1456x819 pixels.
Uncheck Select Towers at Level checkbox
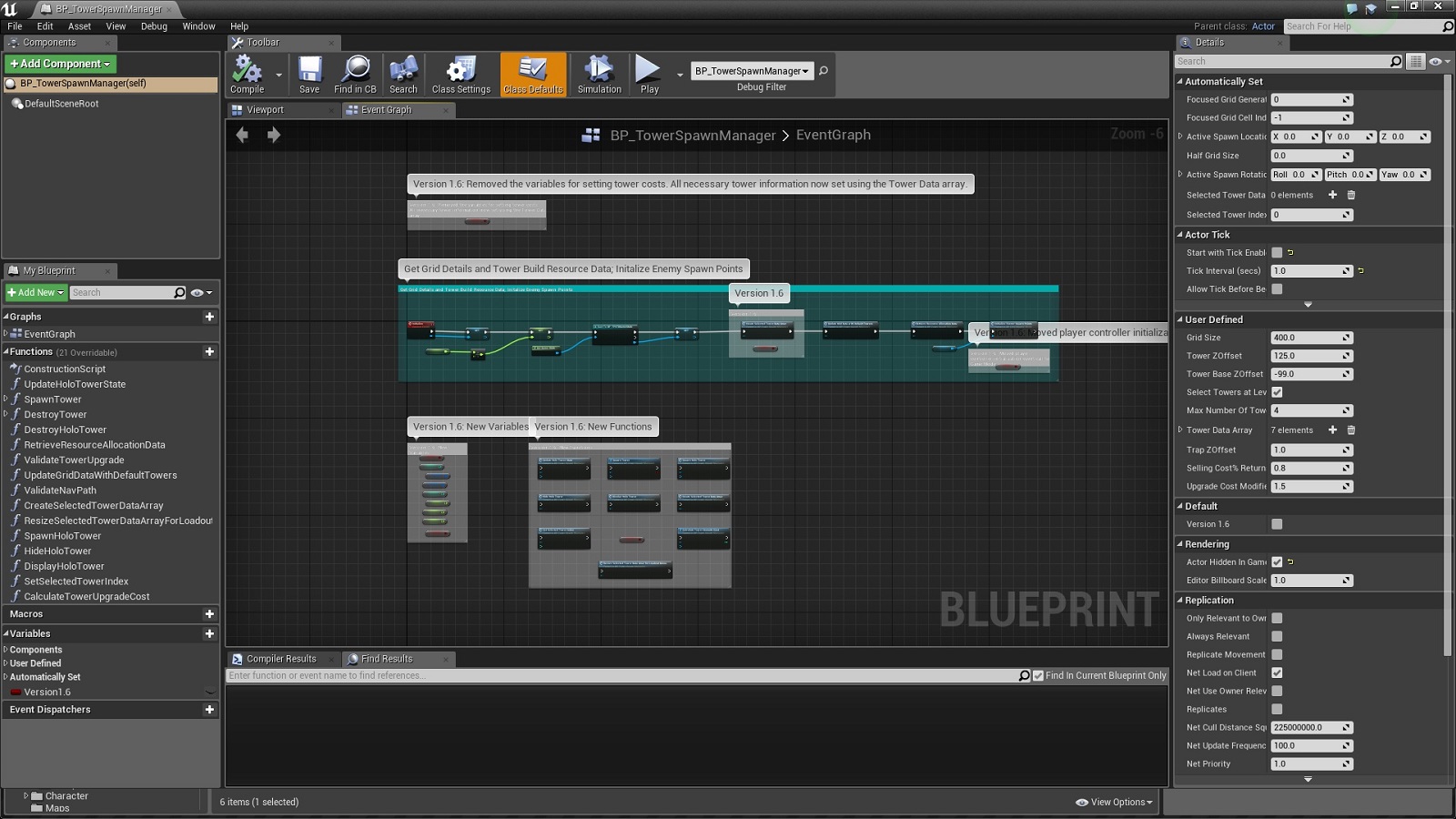[x=1277, y=392]
